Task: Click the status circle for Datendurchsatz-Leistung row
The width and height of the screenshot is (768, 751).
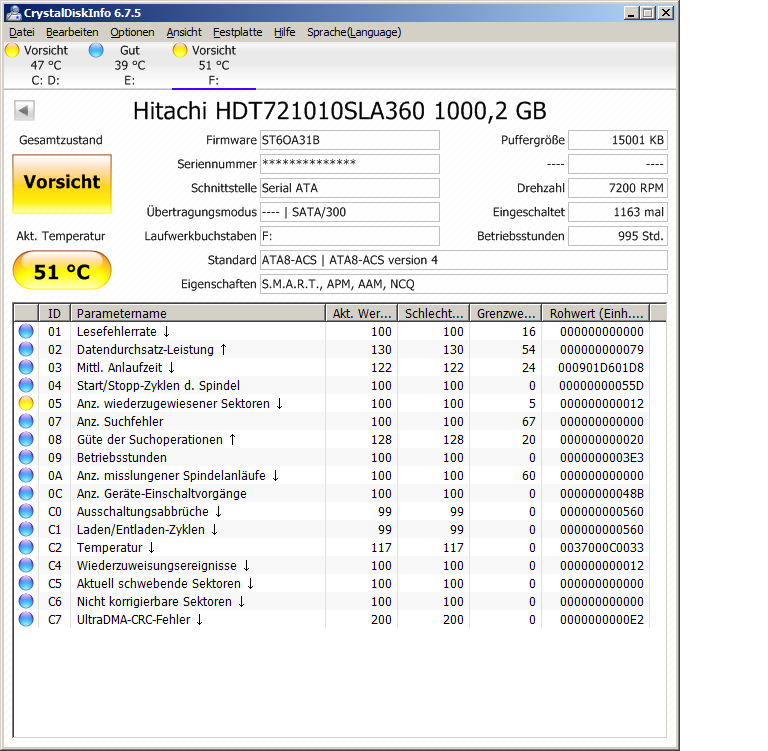Action: tap(26, 350)
